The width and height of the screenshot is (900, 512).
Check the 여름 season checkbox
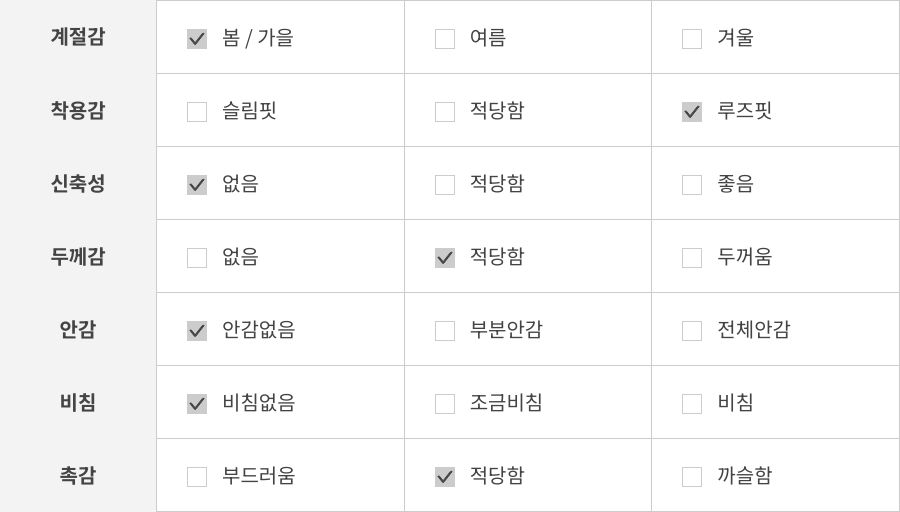pyautogui.click(x=445, y=39)
